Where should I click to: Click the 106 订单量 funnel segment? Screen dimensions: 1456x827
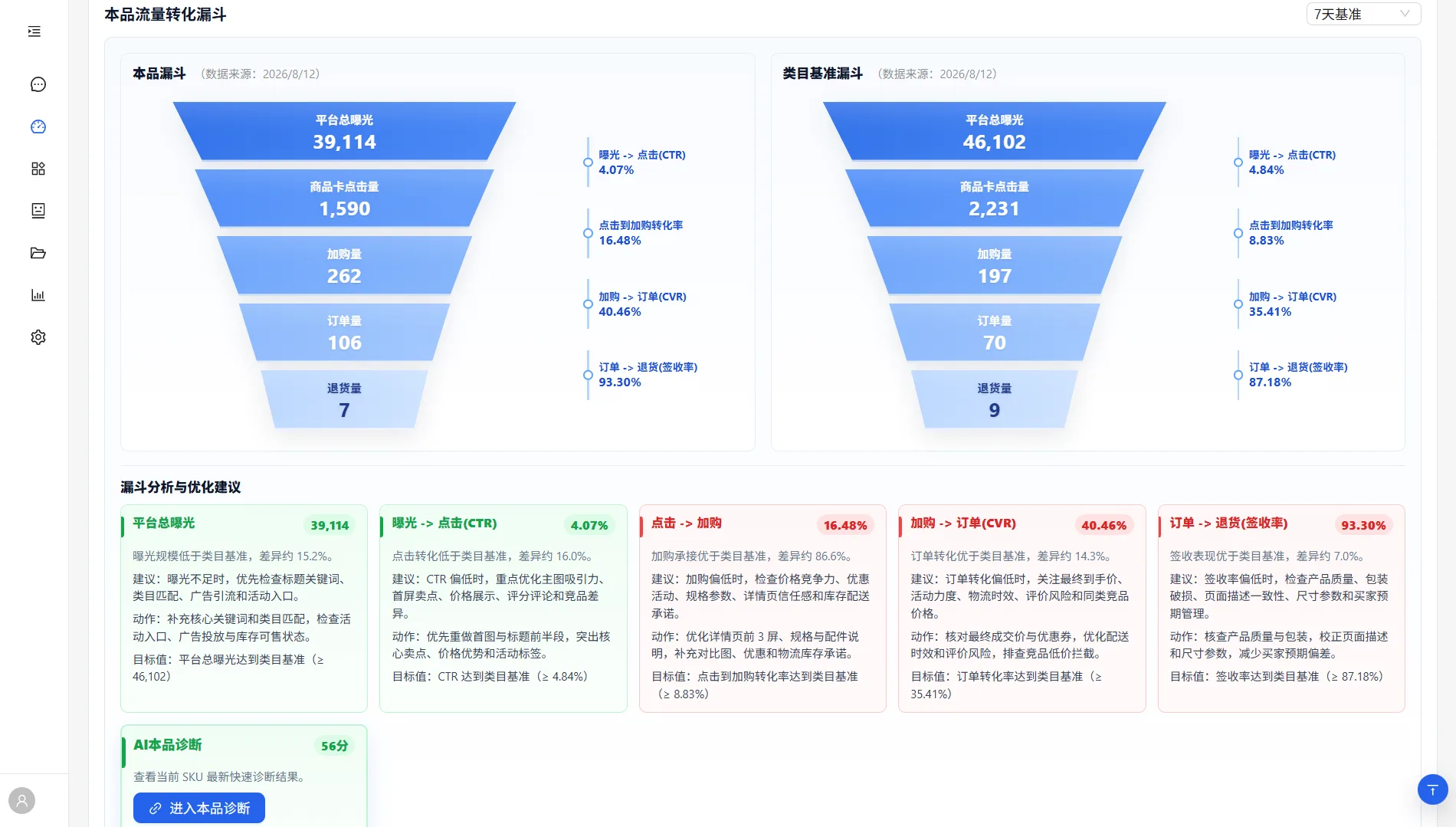click(344, 332)
